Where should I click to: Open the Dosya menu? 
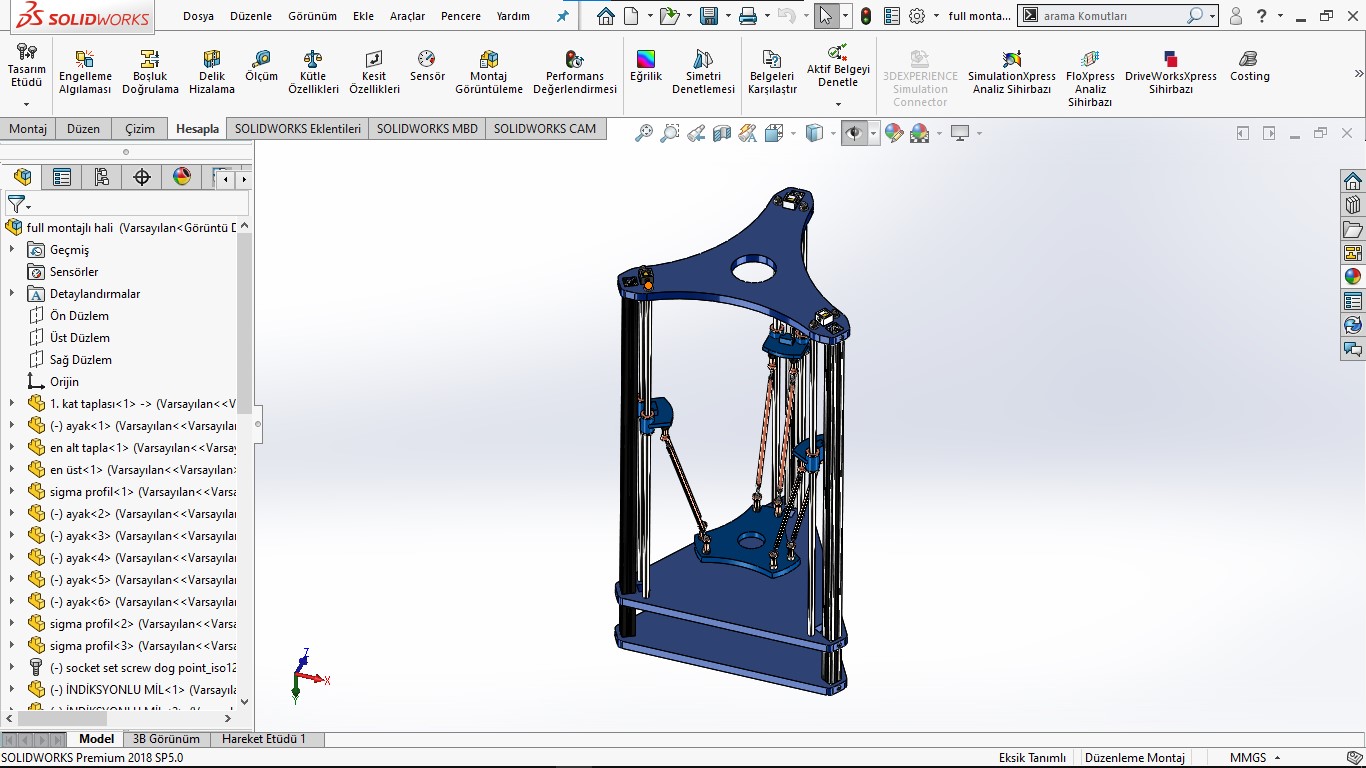[x=199, y=16]
